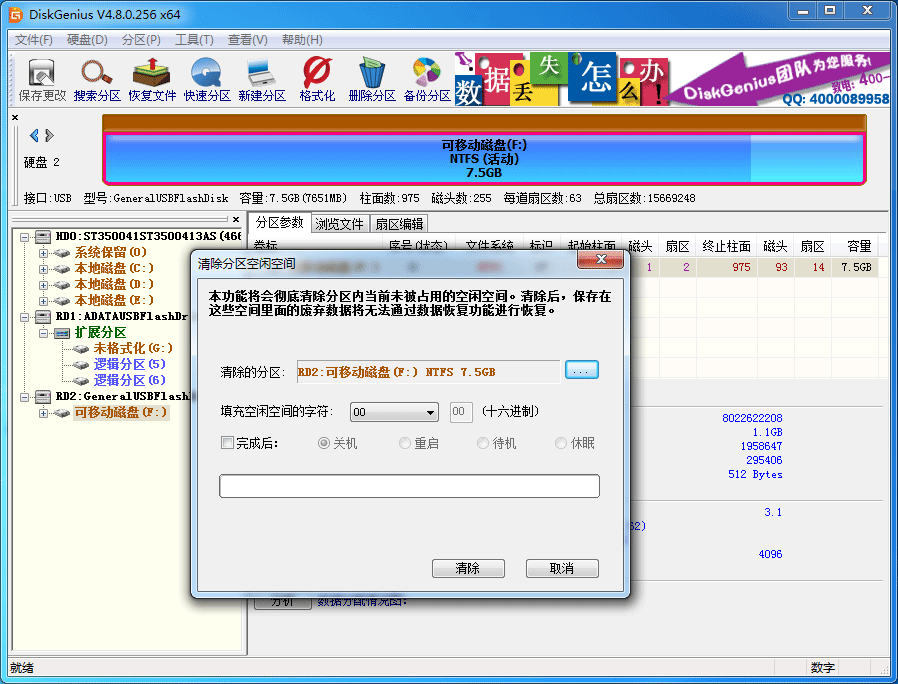Open 备份分区 from the toolbar
Image resolution: width=898 pixels, height=684 pixels.
point(427,79)
